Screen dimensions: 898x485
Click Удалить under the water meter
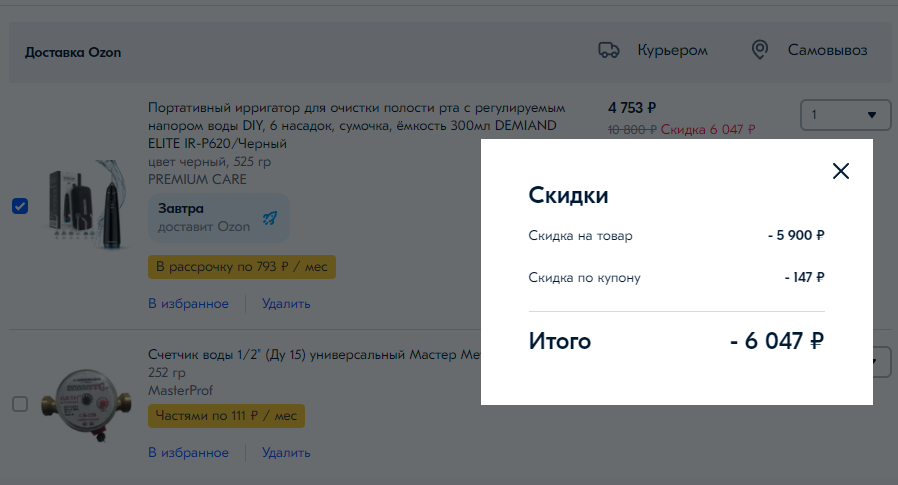(x=286, y=452)
